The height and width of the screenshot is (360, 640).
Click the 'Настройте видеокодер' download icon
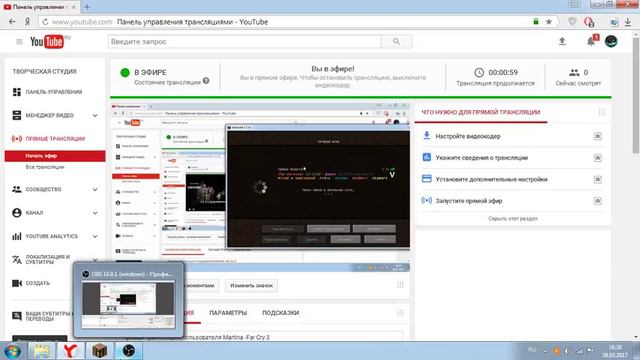[427, 136]
